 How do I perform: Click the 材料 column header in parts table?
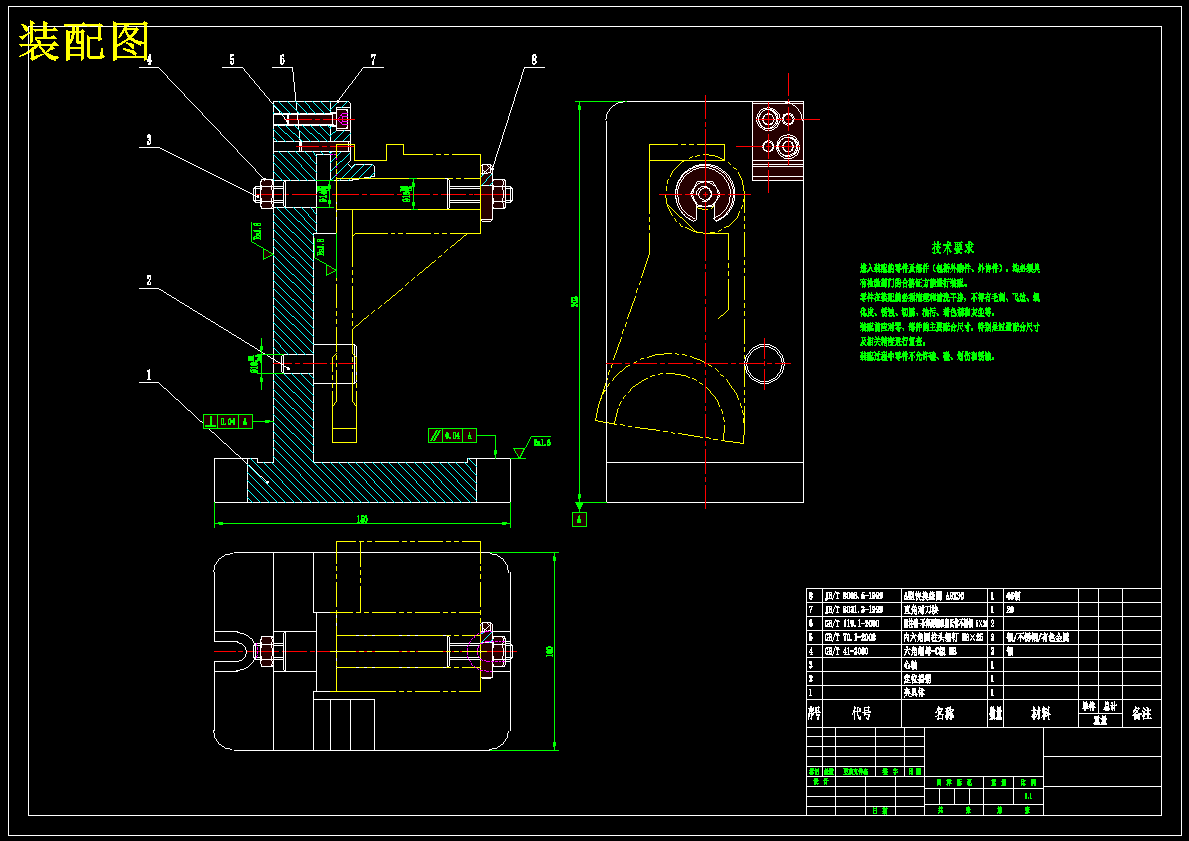(1040, 714)
